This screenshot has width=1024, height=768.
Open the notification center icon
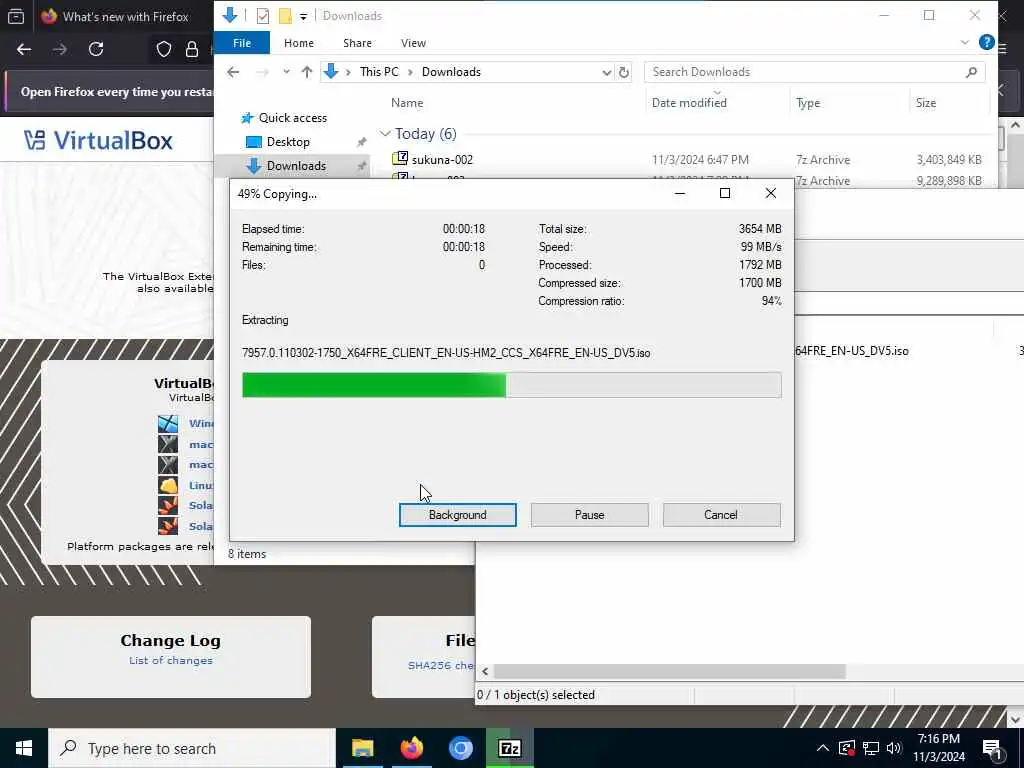992,749
